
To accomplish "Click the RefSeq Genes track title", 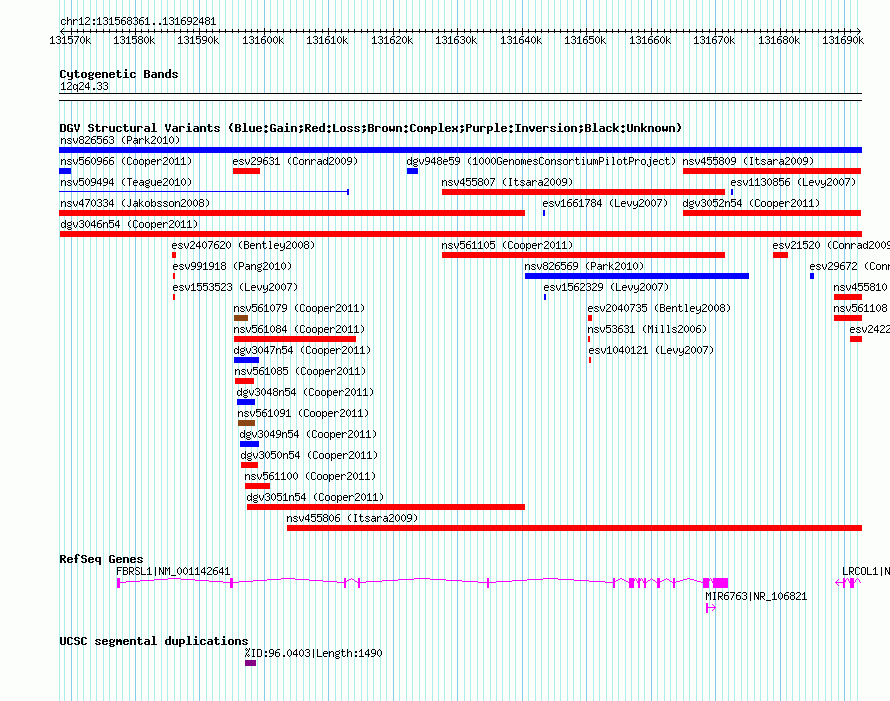I will (102, 559).
